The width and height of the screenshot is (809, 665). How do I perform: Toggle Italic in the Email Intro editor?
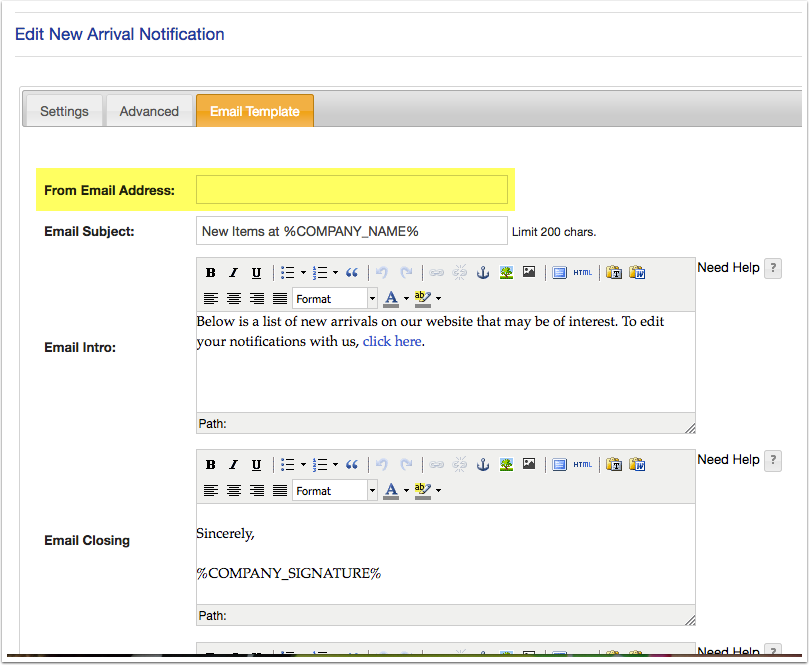pyautogui.click(x=234, y=272)
